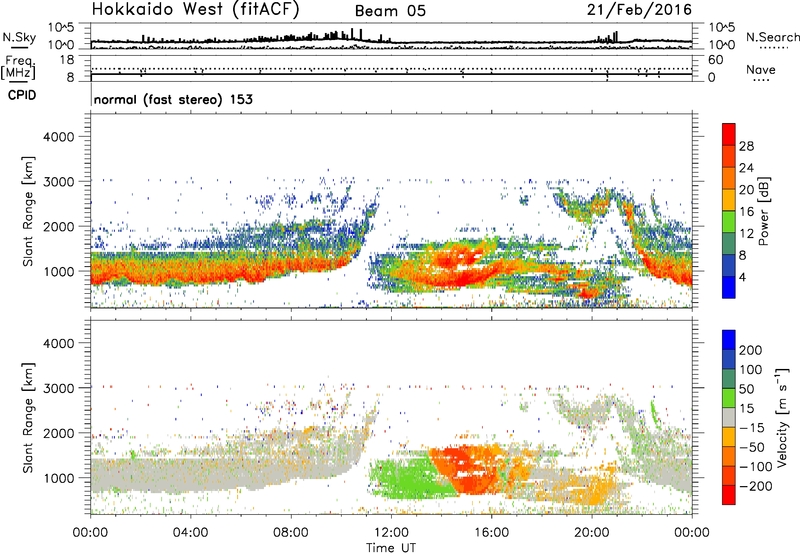Select the 'normal (fast stereo) 153' text
Screen dimensions: 800x554
tap(173, 99)
